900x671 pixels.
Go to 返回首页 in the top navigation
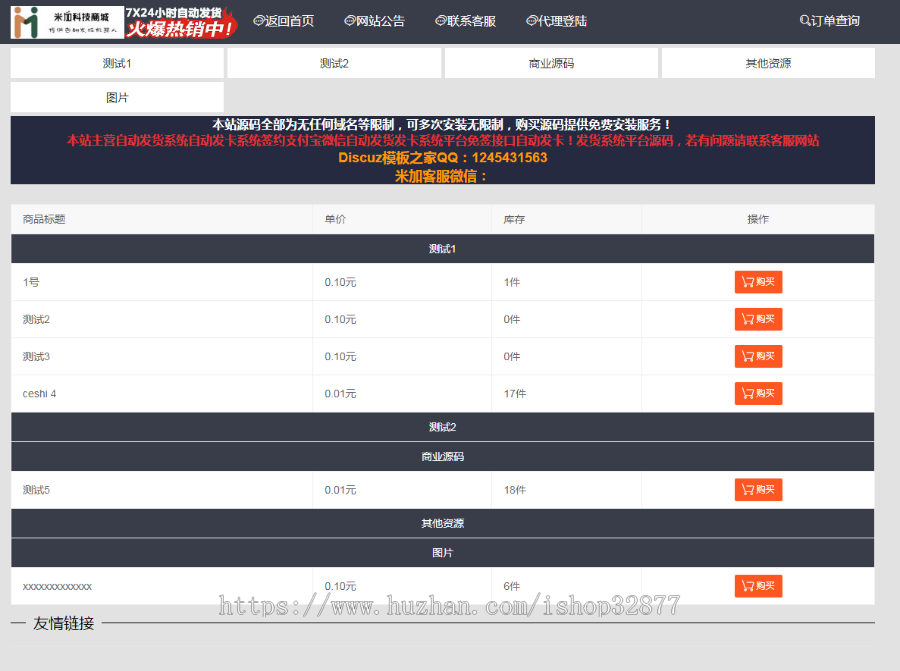click(x=284, y=21)
